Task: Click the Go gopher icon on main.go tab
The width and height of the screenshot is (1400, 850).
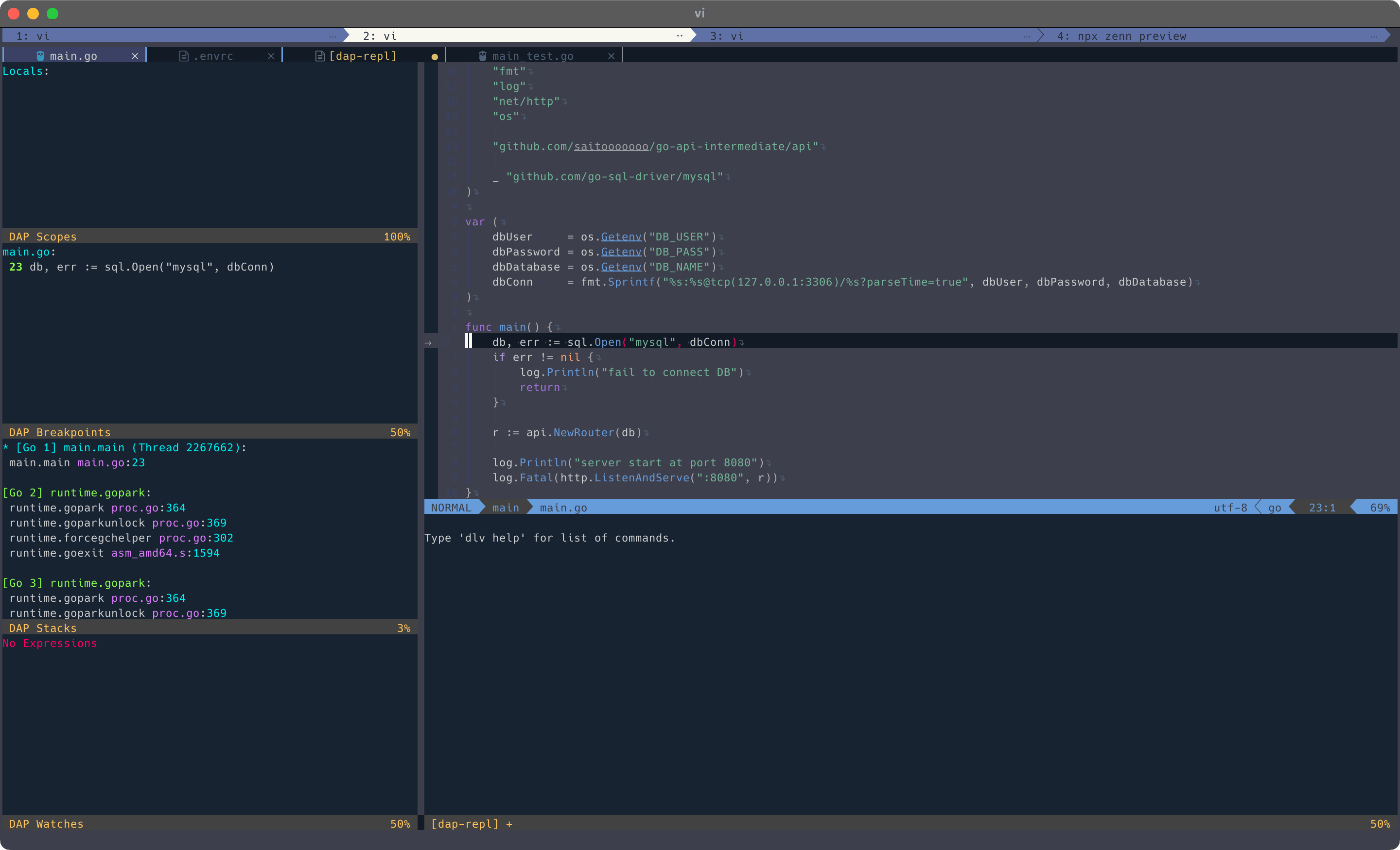Action: coord(40,56)
